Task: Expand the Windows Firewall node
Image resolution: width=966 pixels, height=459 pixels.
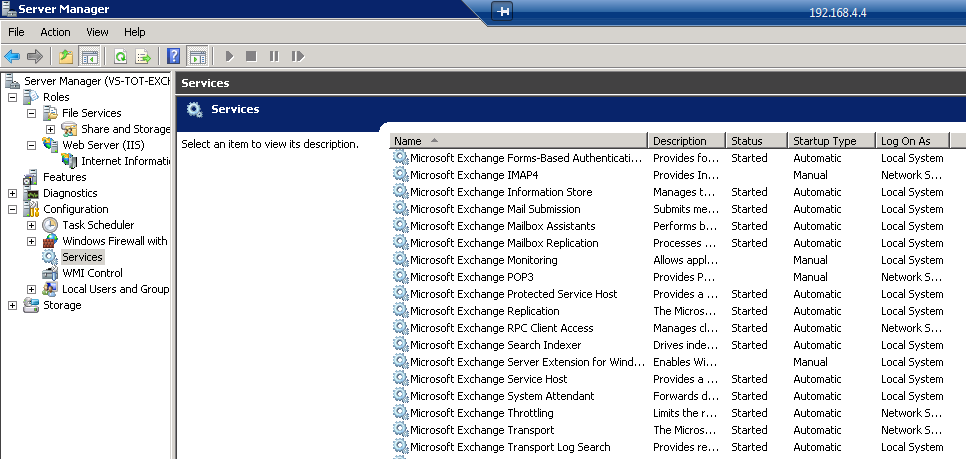Action: [x=31, y=241]
